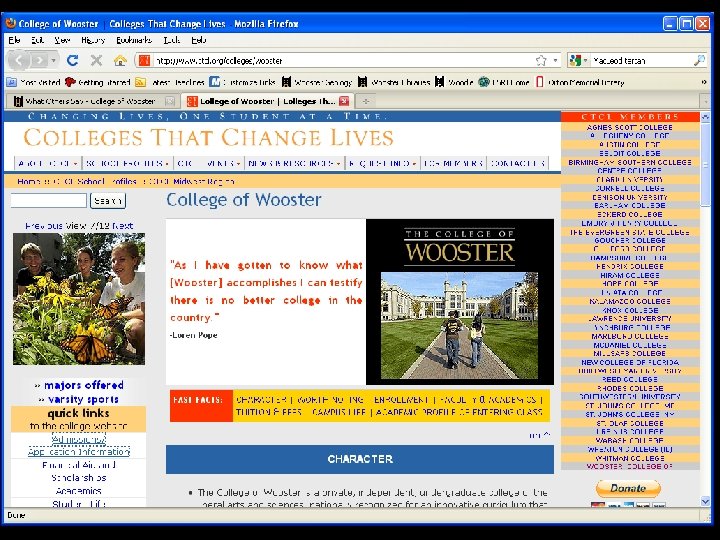Expand the Request Info menu
The height and width of the screenshot is (540, 720).
[382, 163]
